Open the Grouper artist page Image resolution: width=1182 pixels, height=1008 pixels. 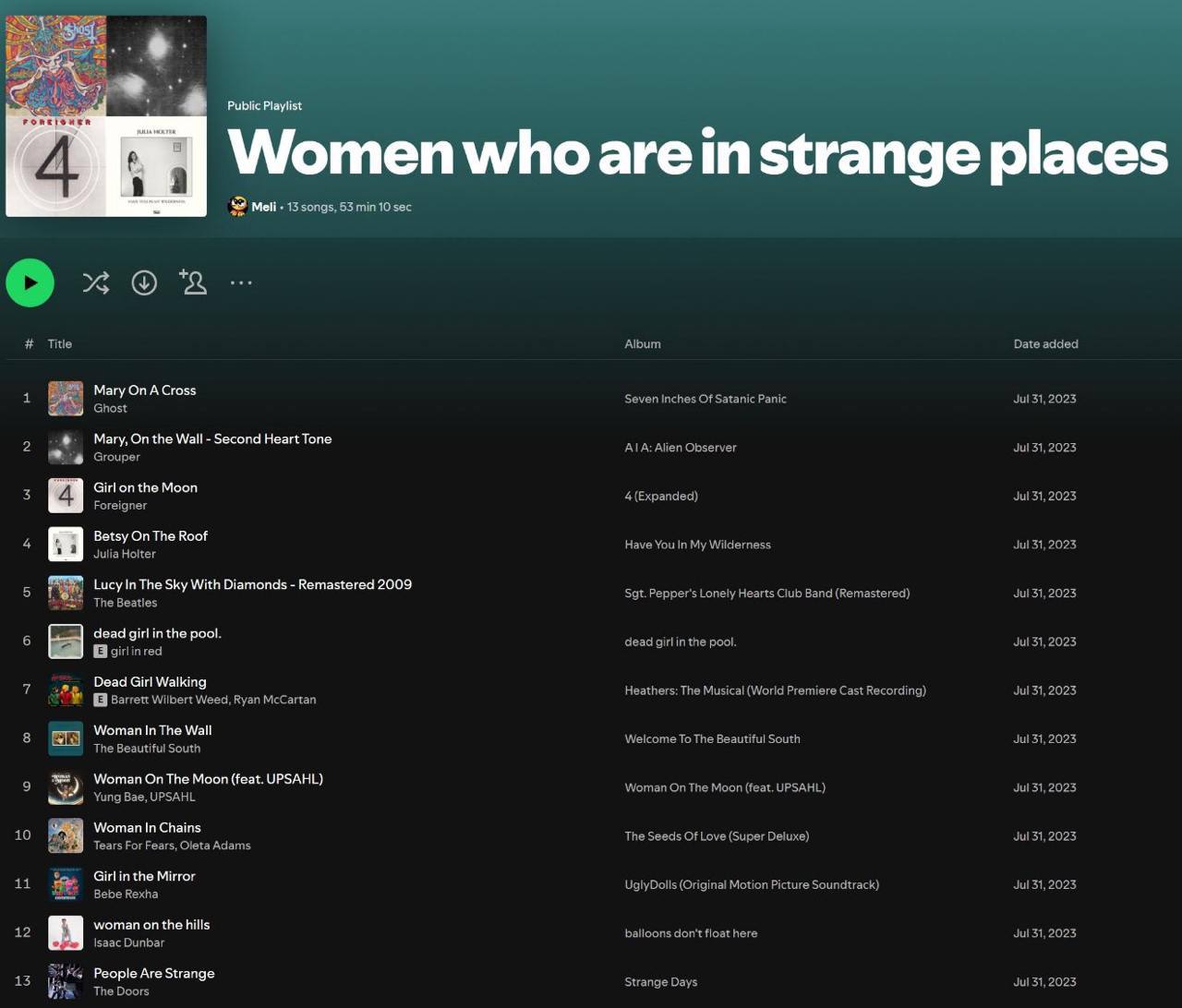(116, 457)
